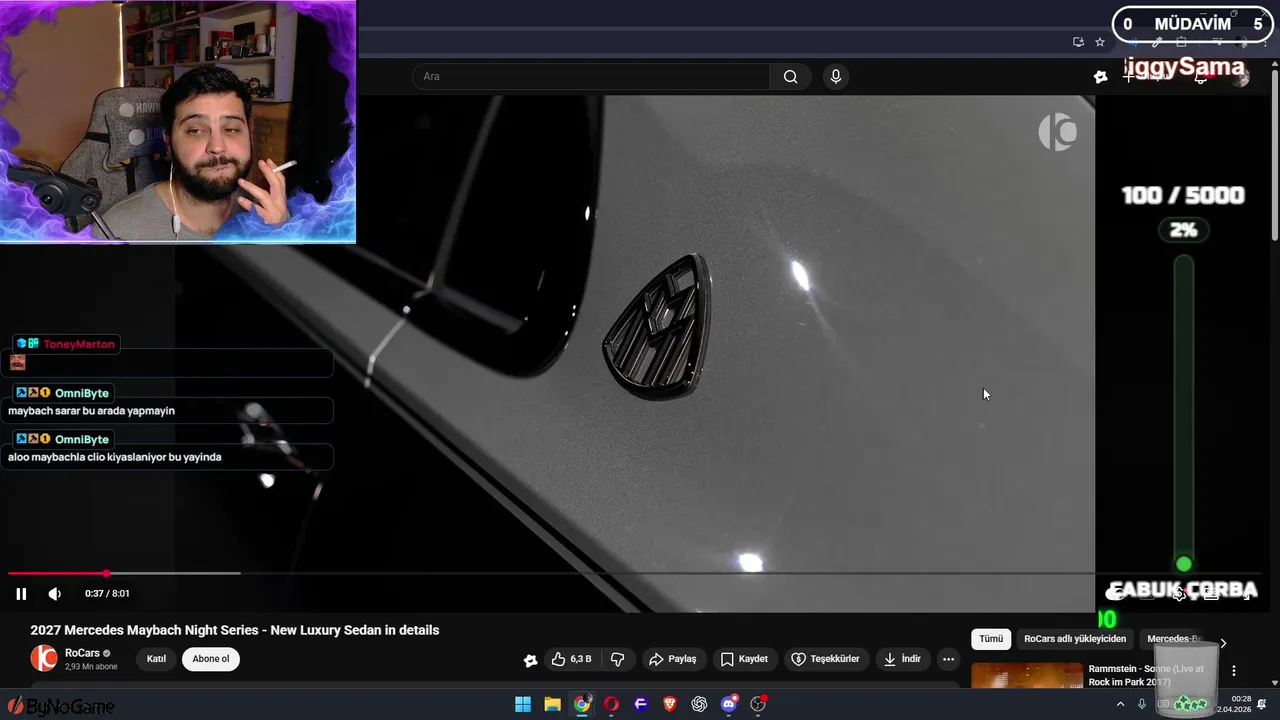Screen dimensions: 1280x720
Task: Save the video with Kaydet button
Action: tap(744, 659)
